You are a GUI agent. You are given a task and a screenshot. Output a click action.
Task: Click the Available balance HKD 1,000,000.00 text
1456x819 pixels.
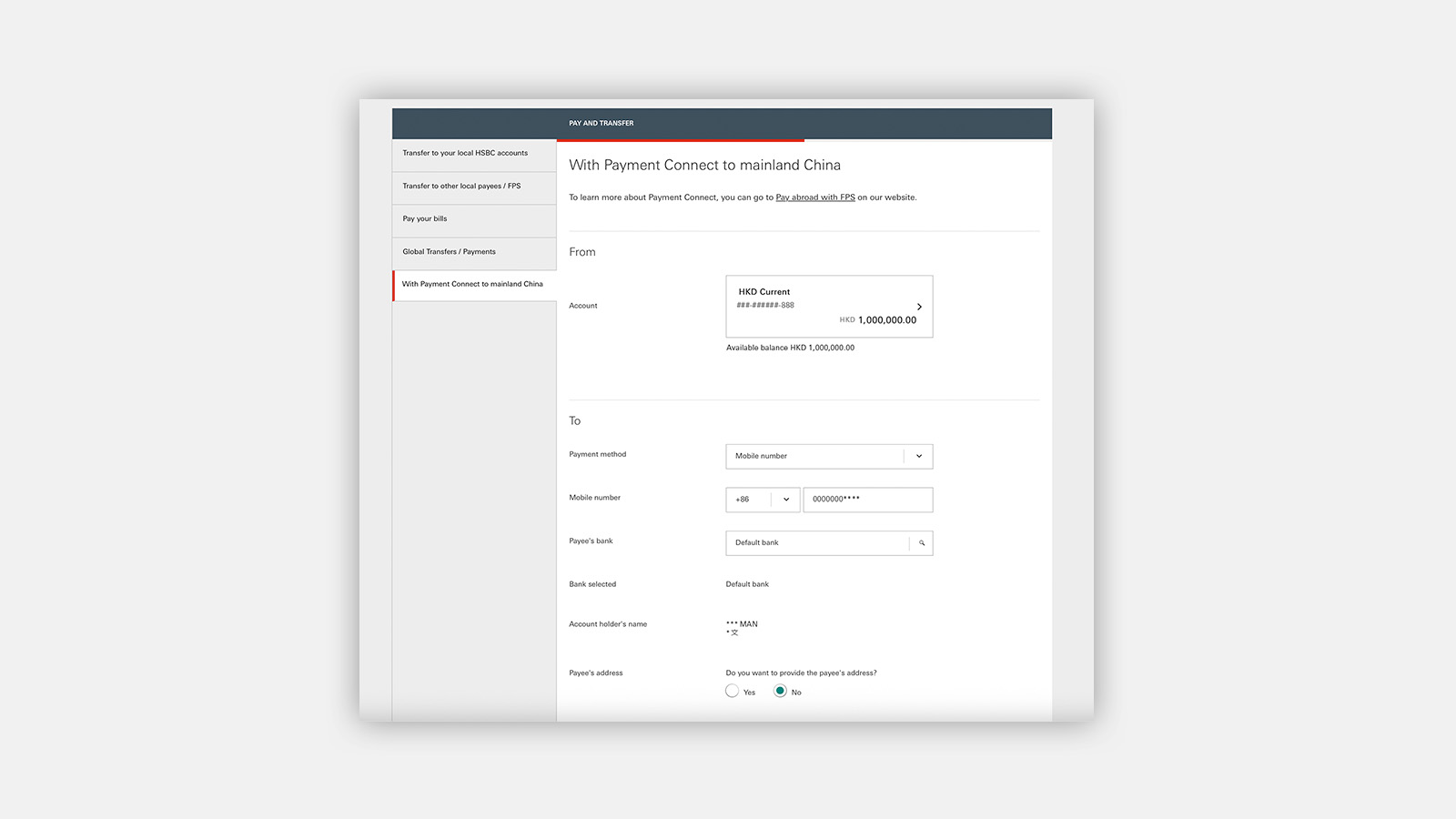[790, 348]
